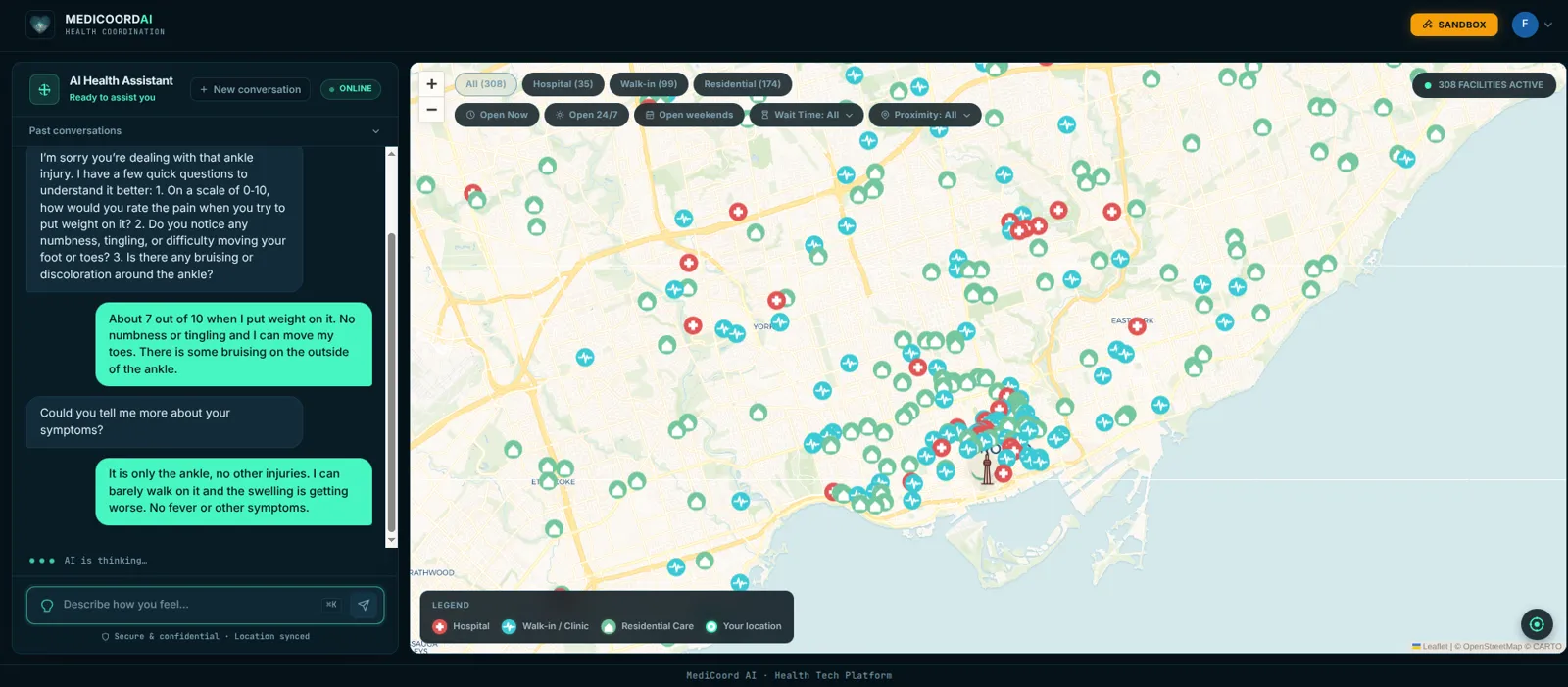
Task: Click the 308 FACILITIES ACTIVE badge
Action: point(1484,85)
